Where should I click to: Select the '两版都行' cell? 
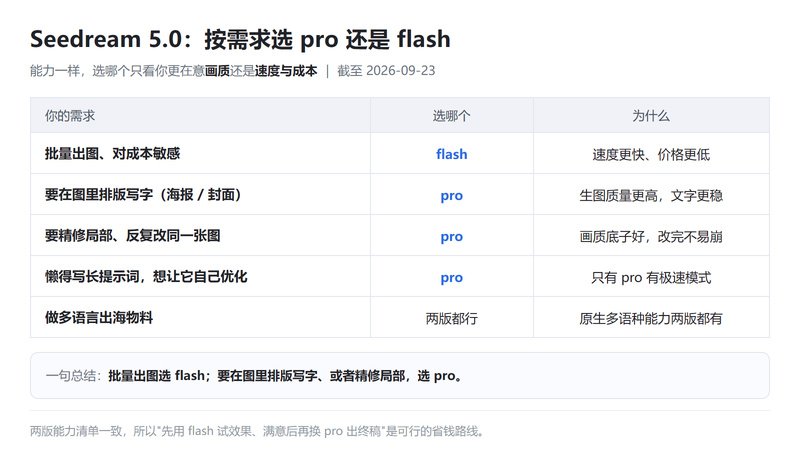pos(452,319)
